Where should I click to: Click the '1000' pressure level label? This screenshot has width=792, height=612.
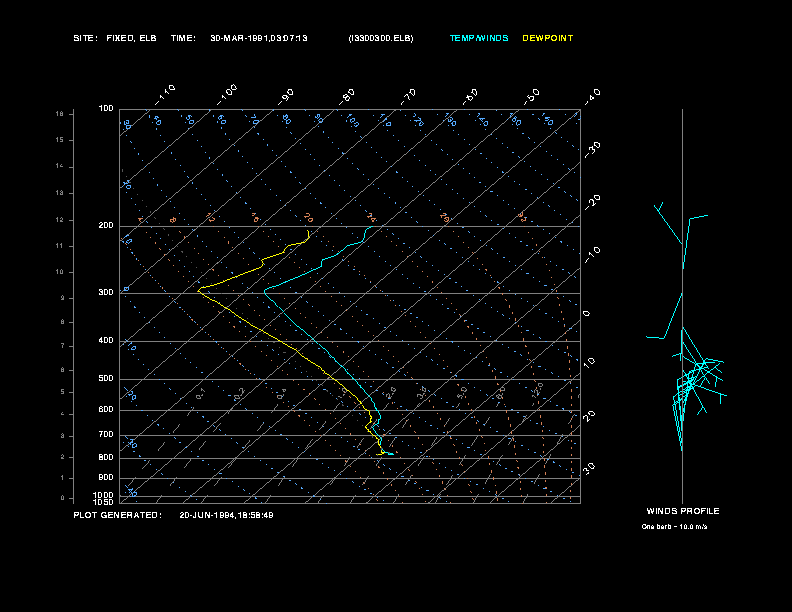pos(104,495)
